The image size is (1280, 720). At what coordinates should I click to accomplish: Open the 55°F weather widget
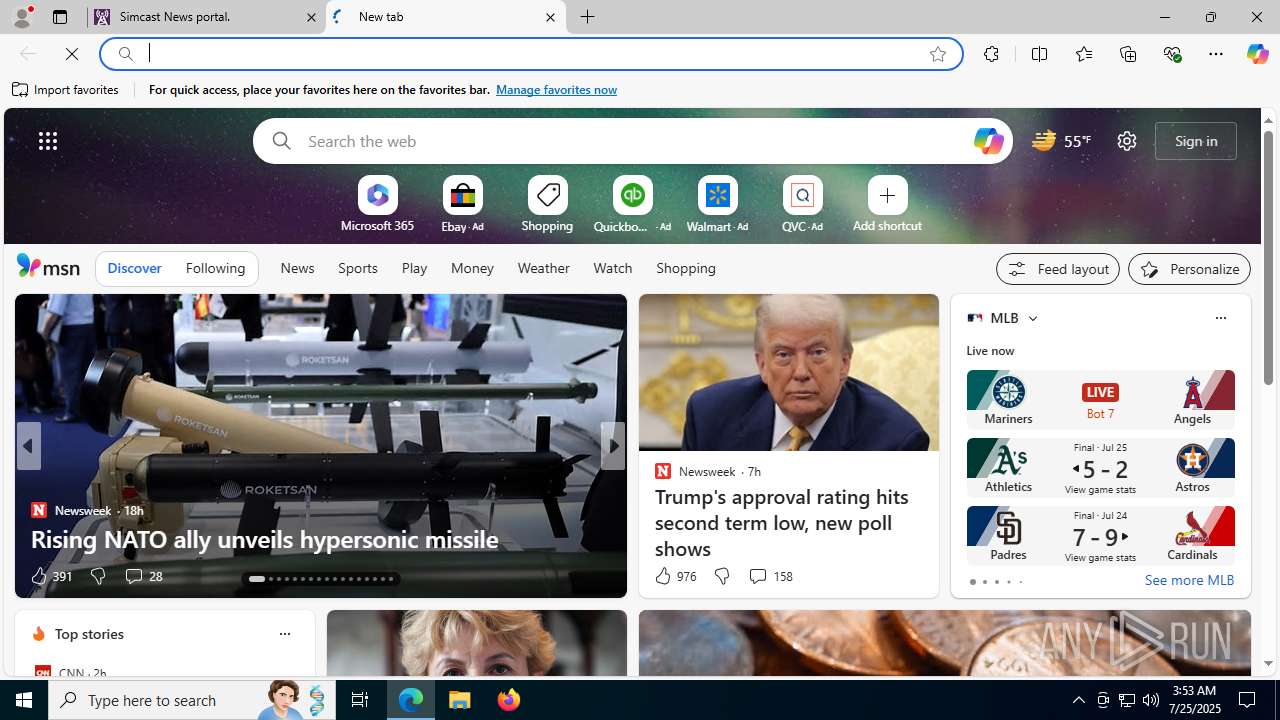1061,141
